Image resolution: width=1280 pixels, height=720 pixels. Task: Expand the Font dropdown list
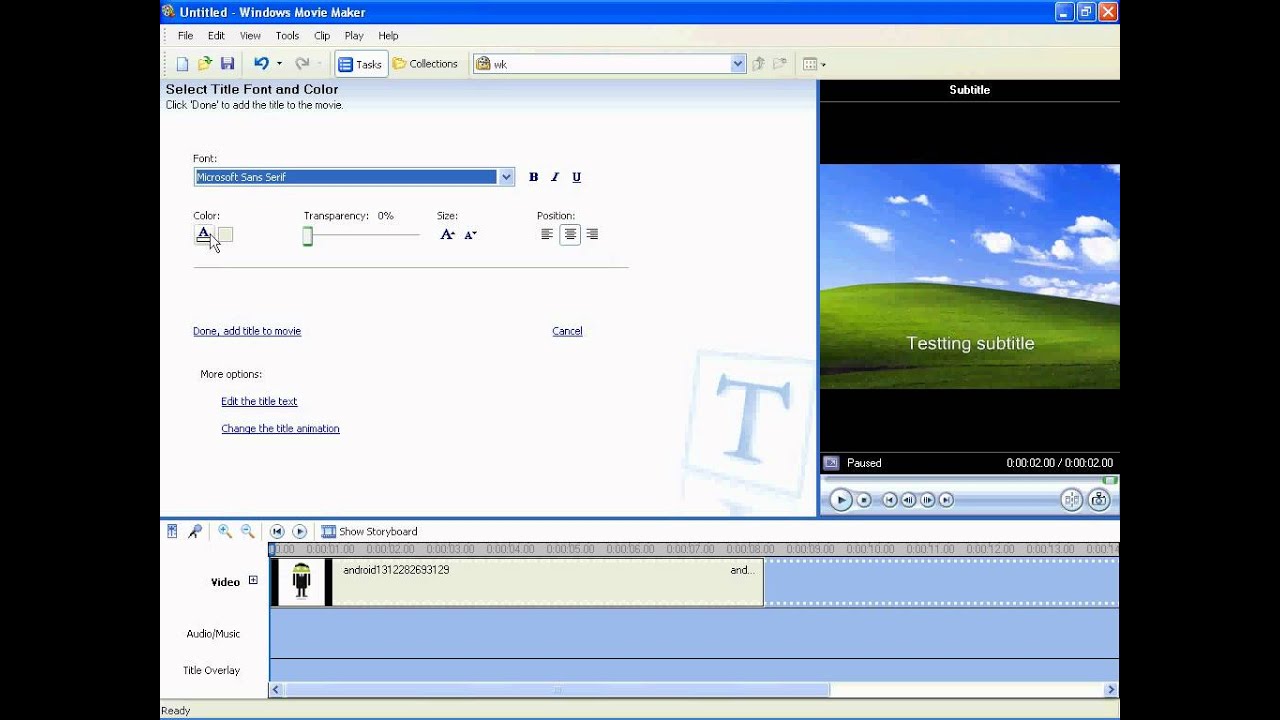click(x=506, y=177)
